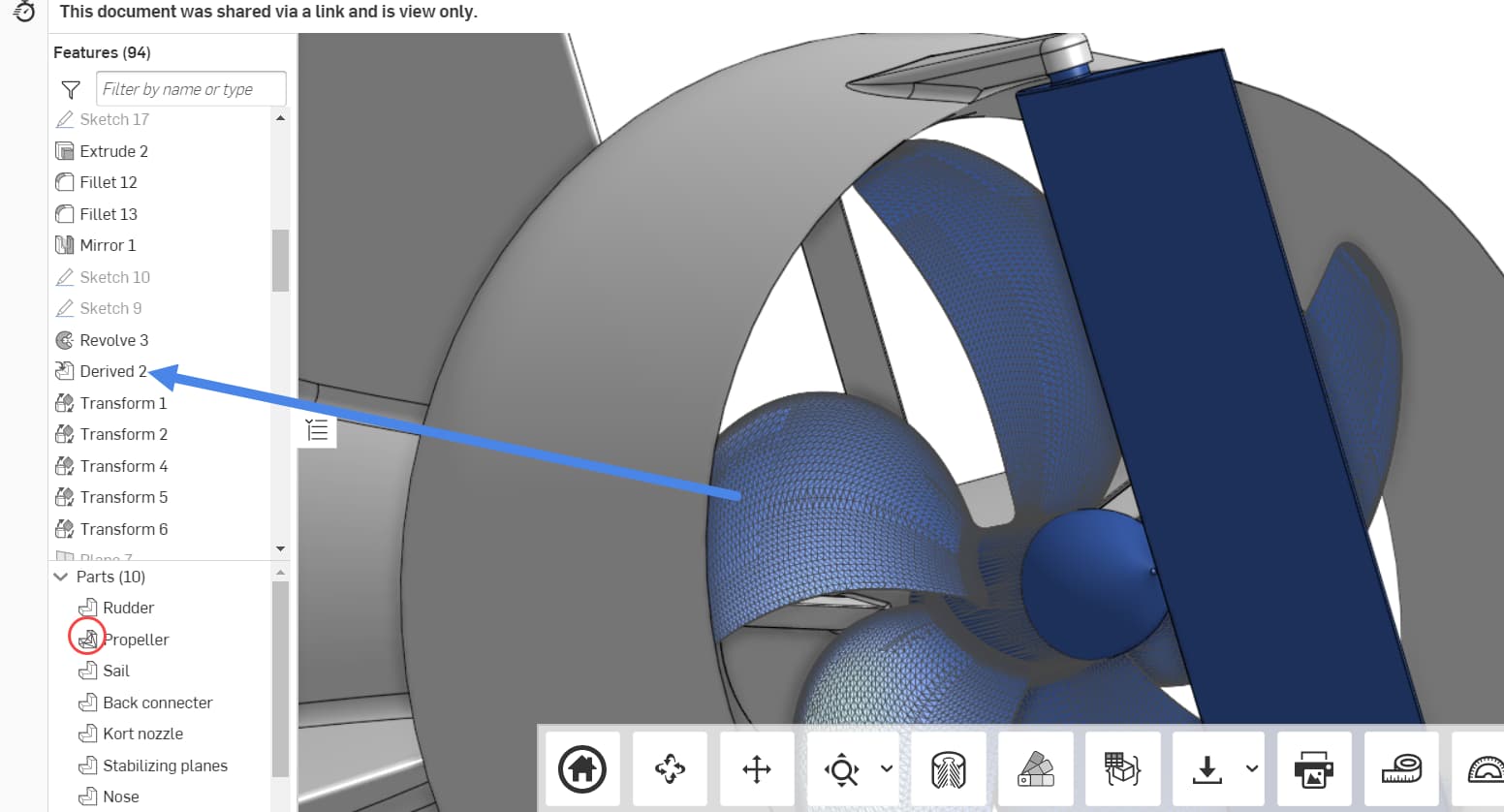Toggle visibility of the Propeller part
Image resolution: width=1504 pixels, height=812 pixels.
tap(86, 637)
